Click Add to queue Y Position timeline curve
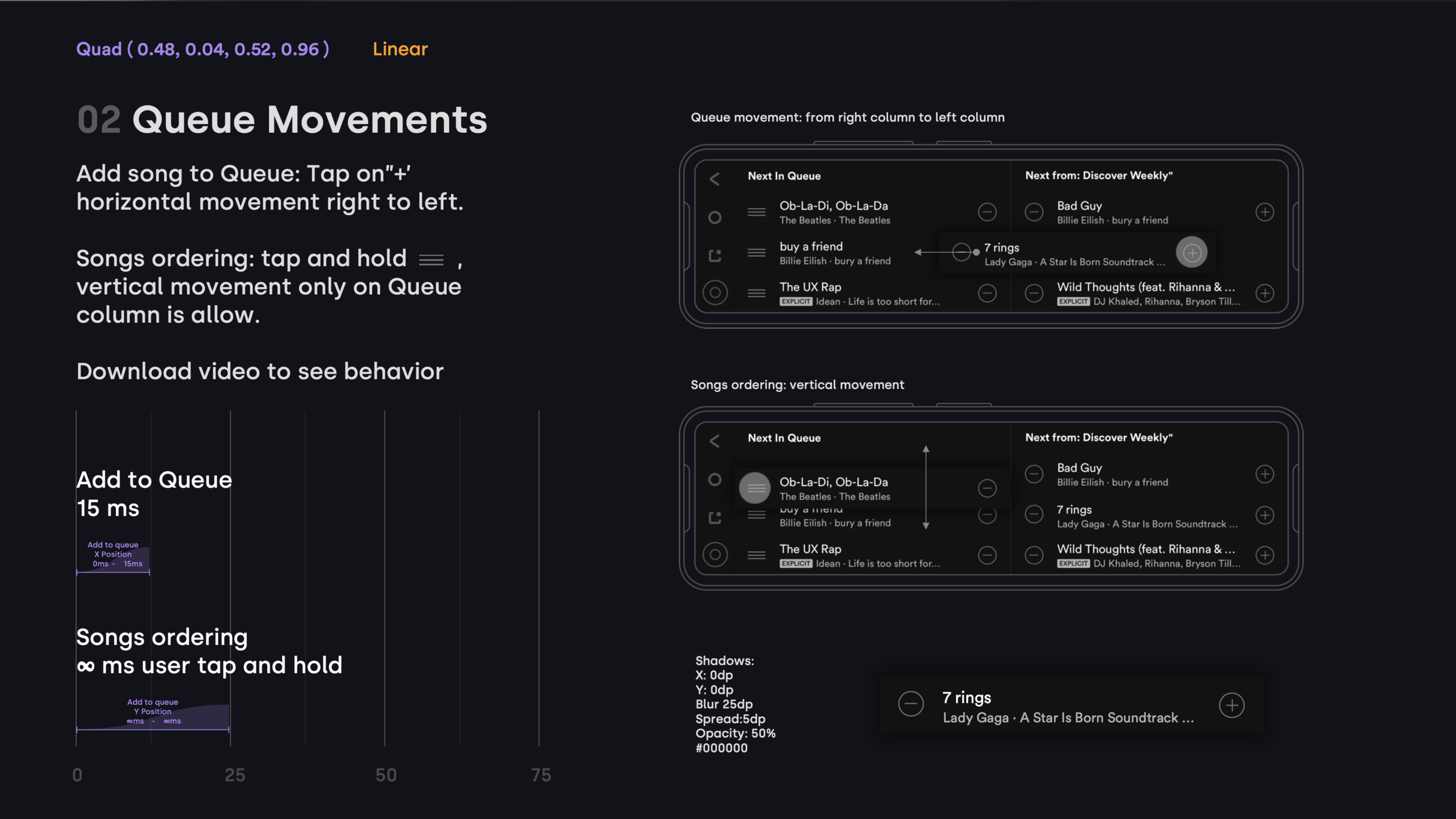This screenshot has height=819, width=1456. (x=153, y=716)
